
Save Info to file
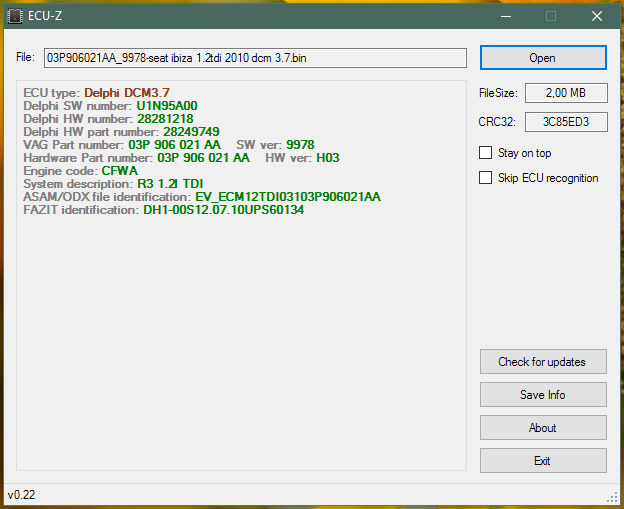click(x=543, y=395)
